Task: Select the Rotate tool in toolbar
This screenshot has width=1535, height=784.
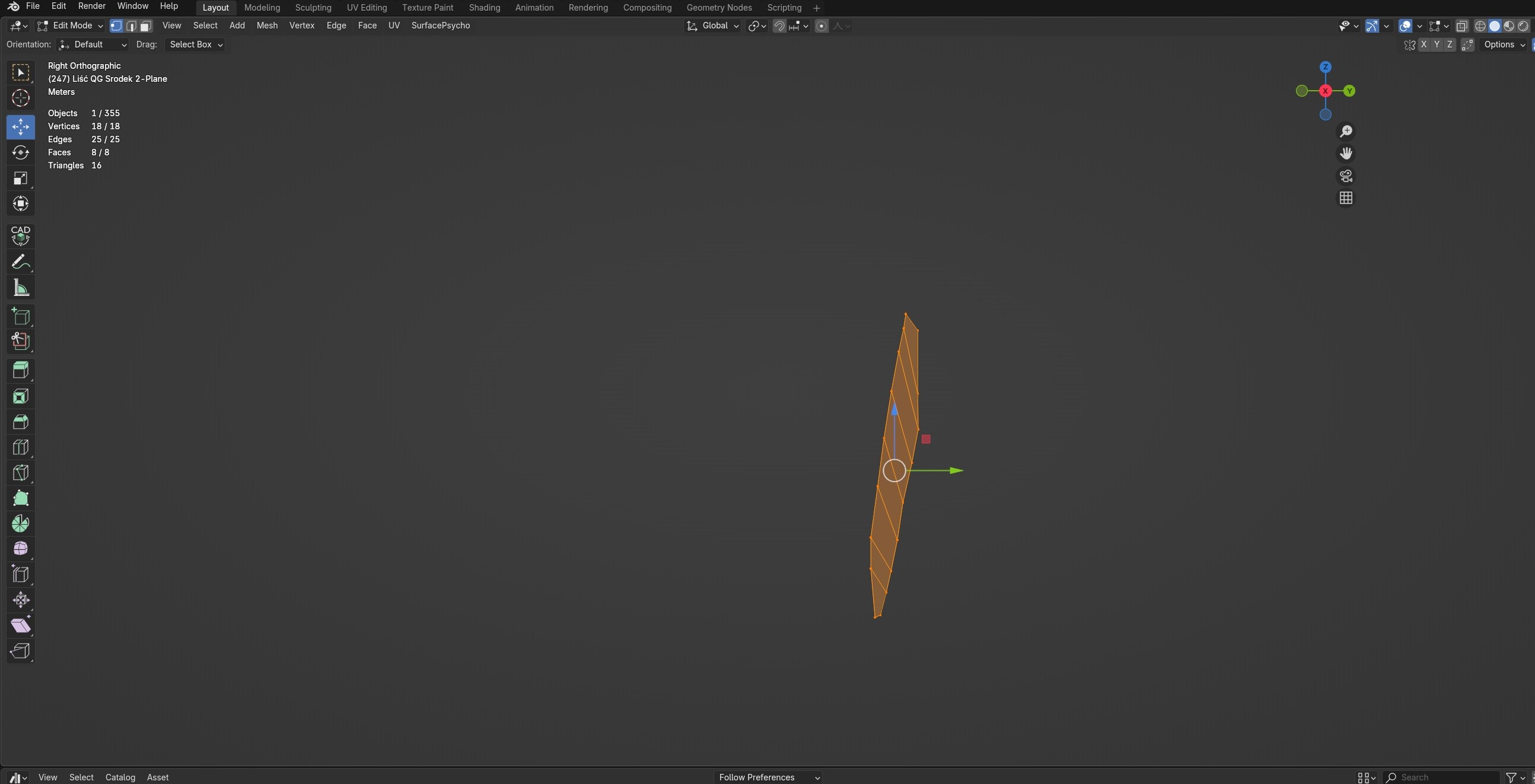Action: 20,152
